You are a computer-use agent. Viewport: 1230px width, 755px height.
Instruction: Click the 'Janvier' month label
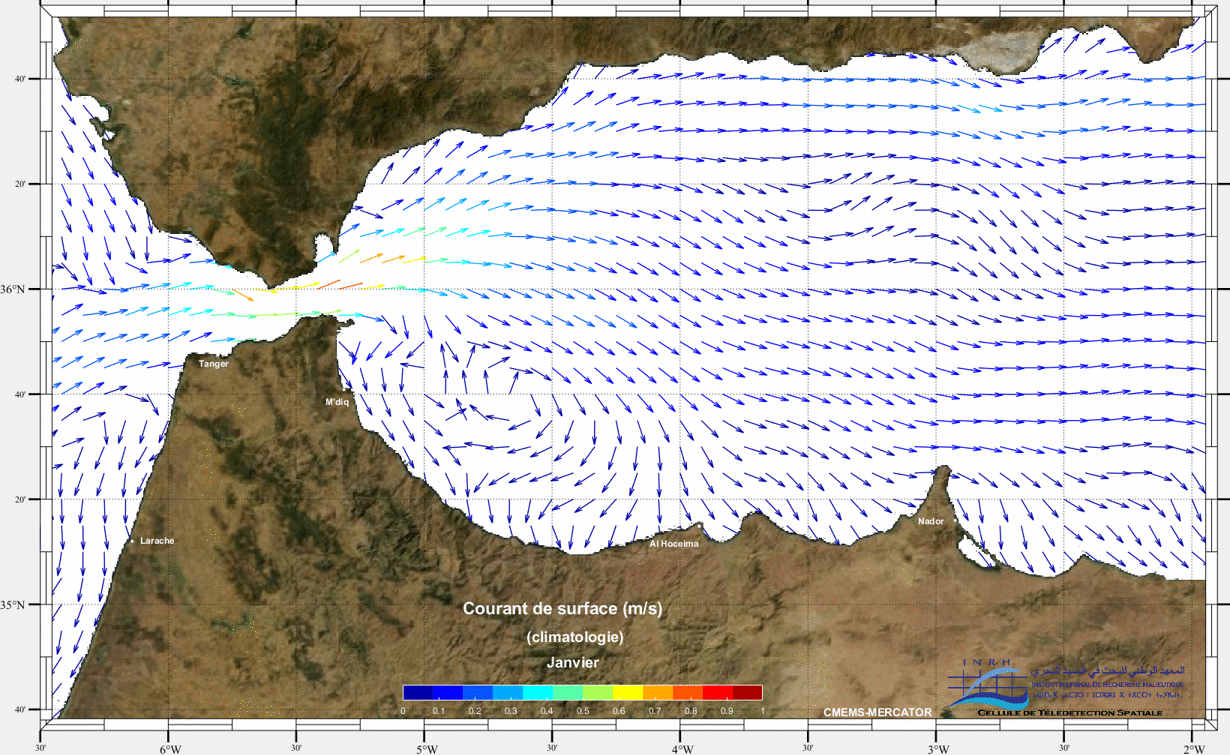tap(572, 662)
